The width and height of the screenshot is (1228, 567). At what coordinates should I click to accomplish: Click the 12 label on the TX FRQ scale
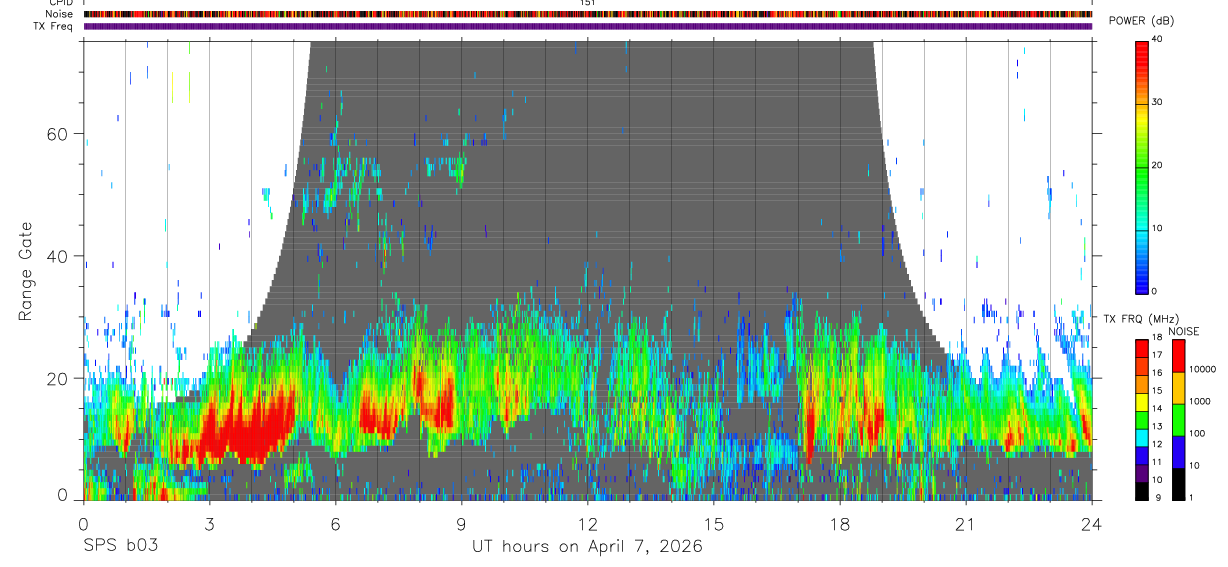(x=1157, y=445)
